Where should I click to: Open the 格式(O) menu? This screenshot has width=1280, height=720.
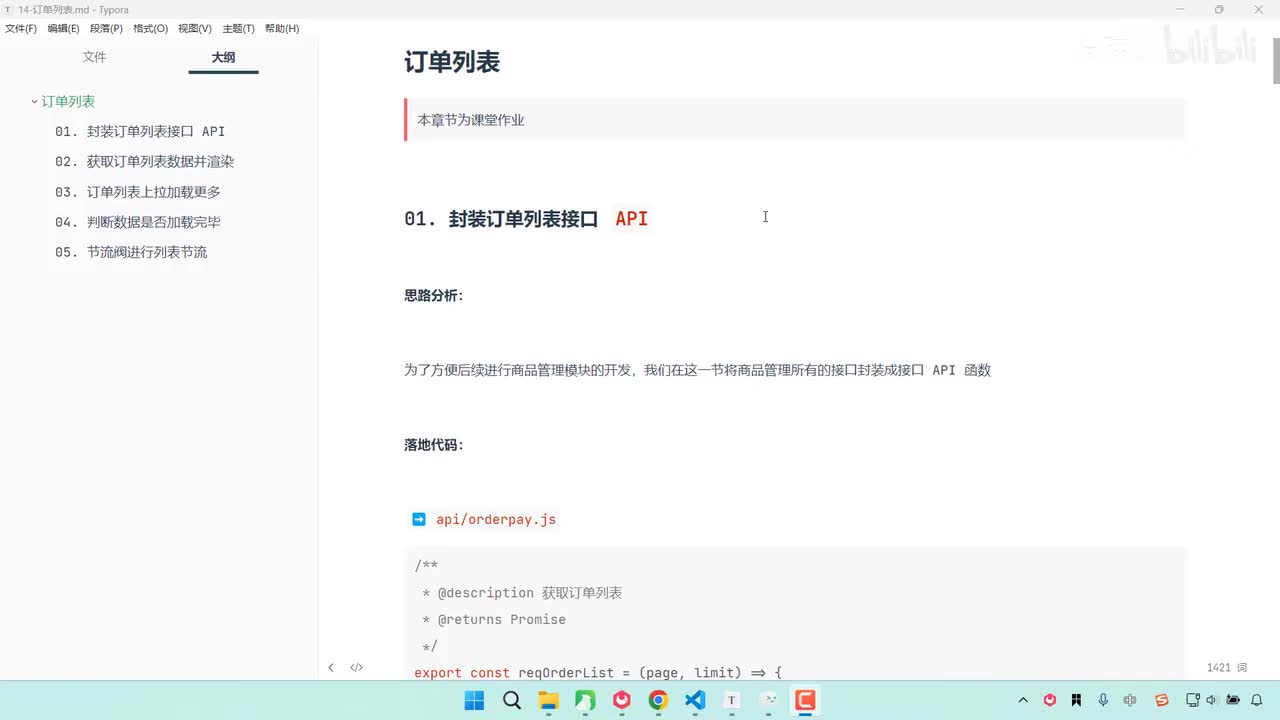coord(150,29)
